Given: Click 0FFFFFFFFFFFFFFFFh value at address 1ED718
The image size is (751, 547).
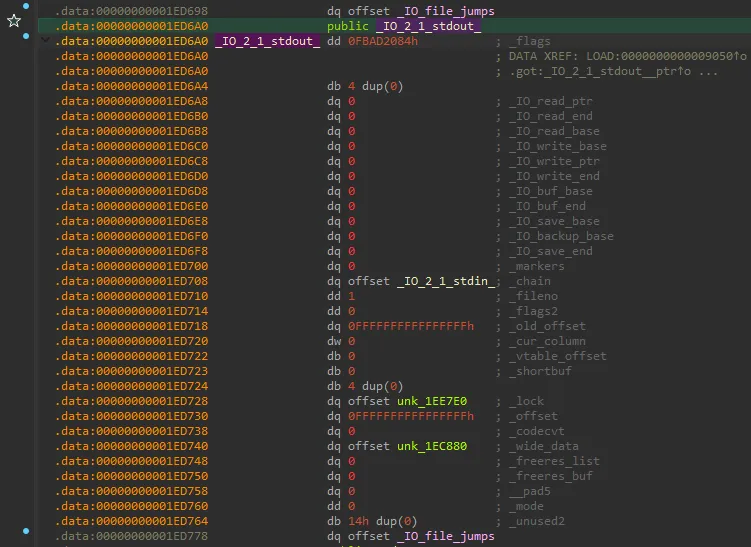Looking at the screenshot, I should [411, 326].
